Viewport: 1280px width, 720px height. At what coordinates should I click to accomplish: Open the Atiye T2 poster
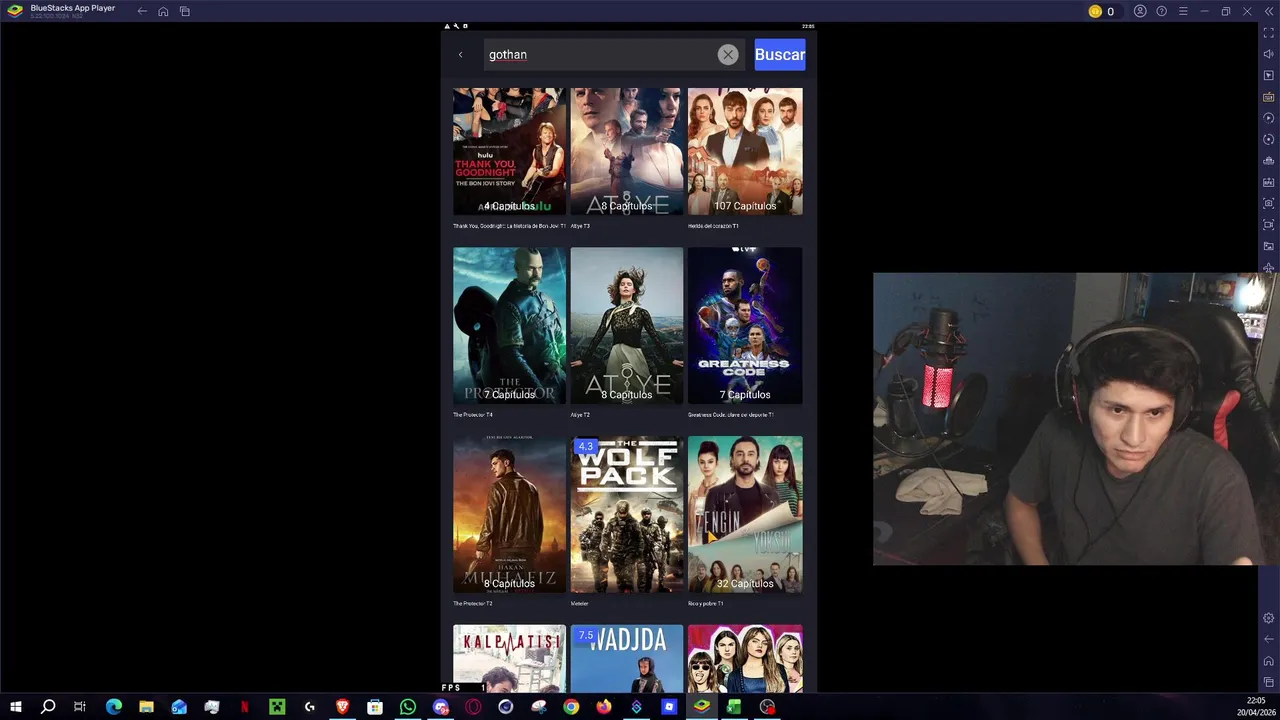click(627, 325)
